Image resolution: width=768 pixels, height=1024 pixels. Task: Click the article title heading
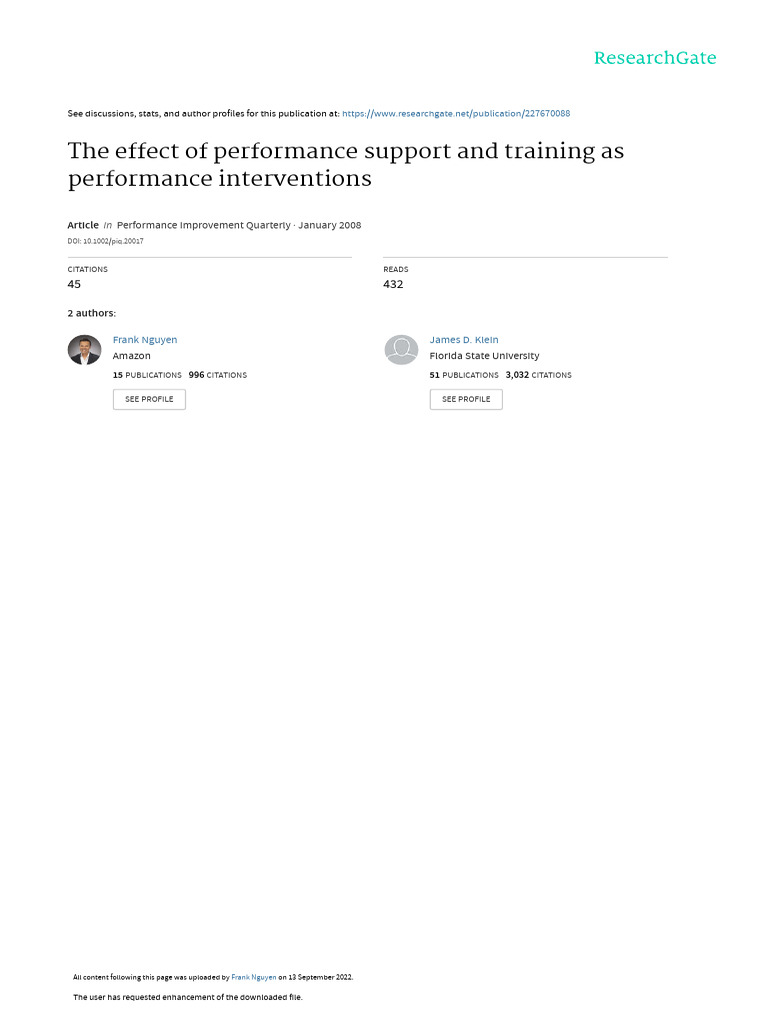point(345,165)
